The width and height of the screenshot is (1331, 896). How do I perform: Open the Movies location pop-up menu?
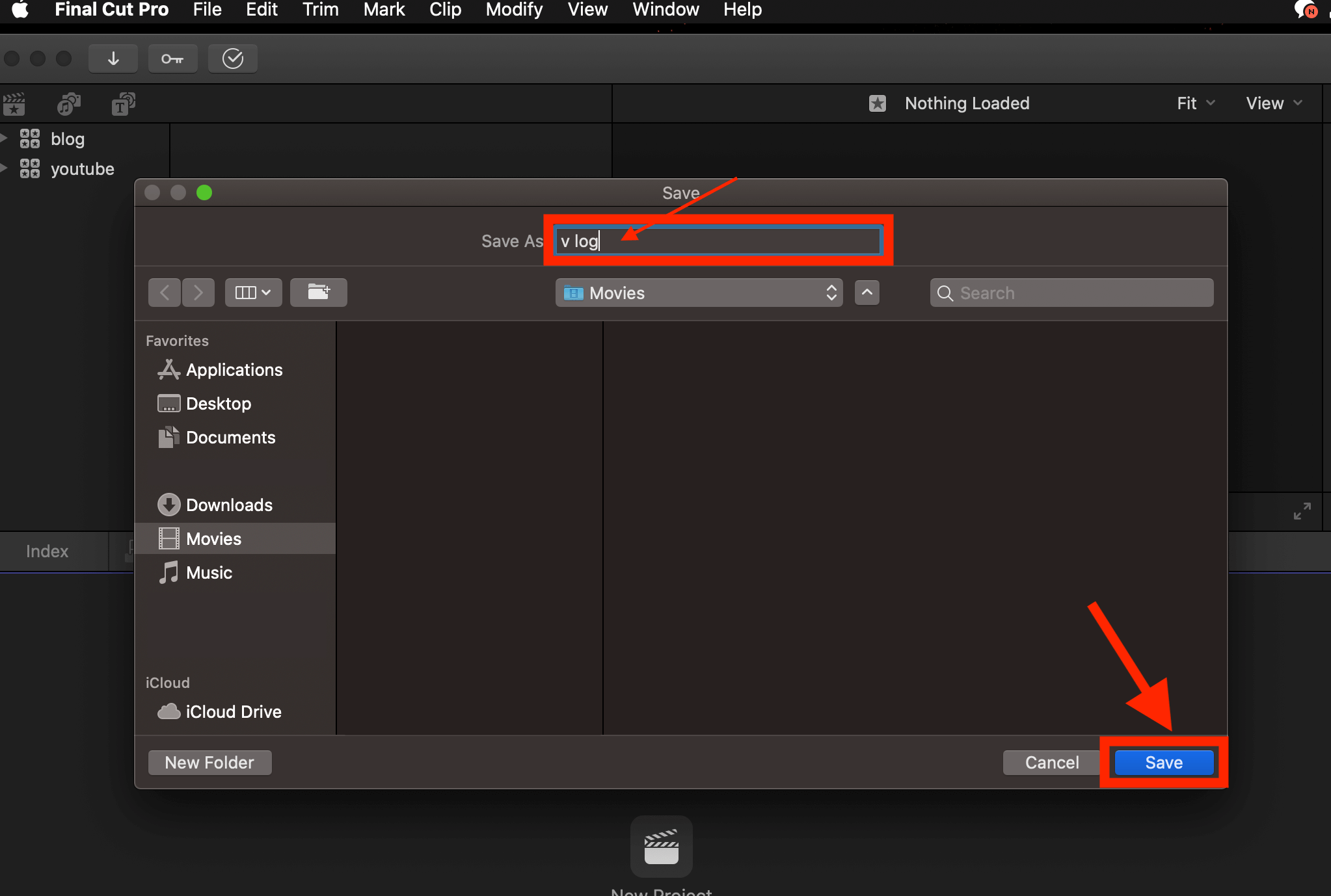[699, 293]
